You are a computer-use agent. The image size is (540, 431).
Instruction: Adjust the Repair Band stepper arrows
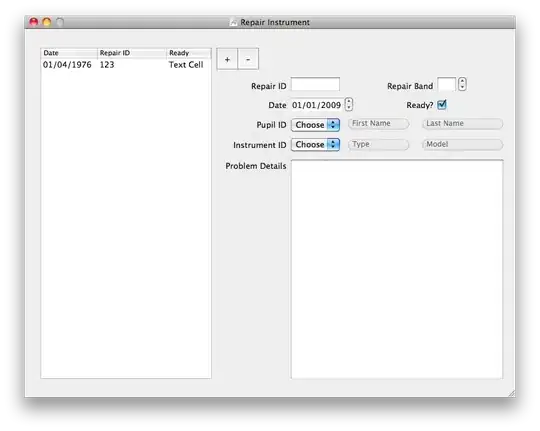[x=462, y=84]
